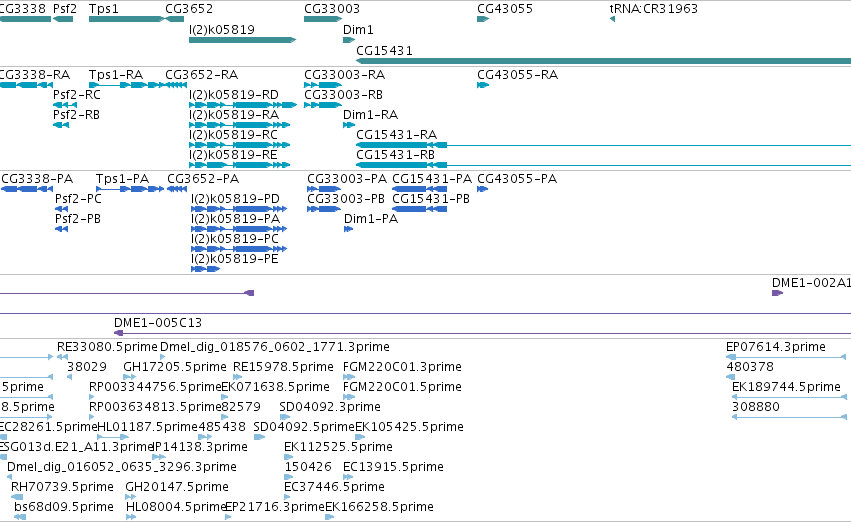Image resolution: width=851 pixels, height=522 pixels.
Task: Select the CG15431-PB protein glyph
Action: click(x=420, y=209)
